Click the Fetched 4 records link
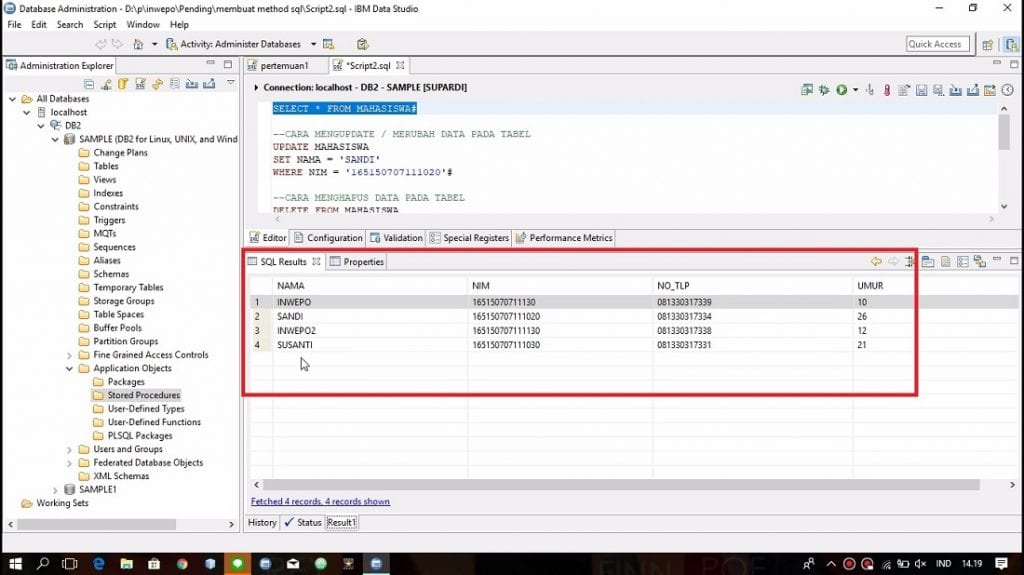 320,501
